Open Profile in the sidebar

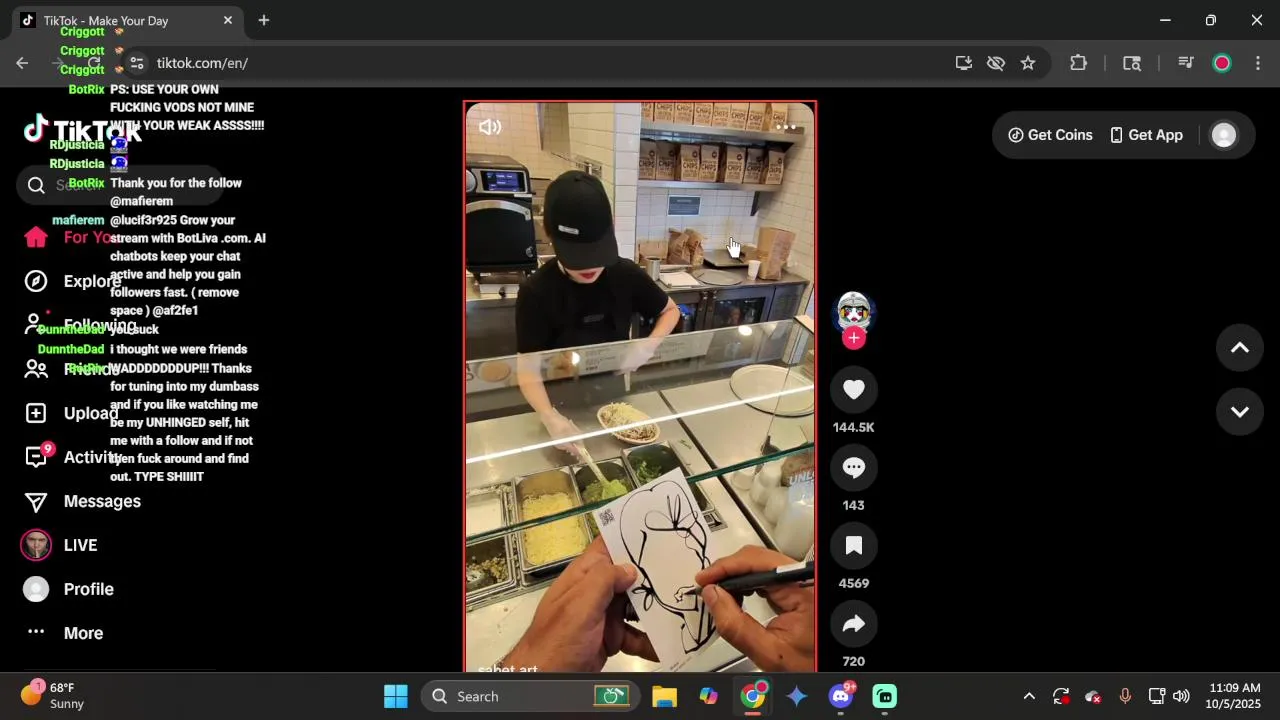pyautogui.click(x=68, y=589)
